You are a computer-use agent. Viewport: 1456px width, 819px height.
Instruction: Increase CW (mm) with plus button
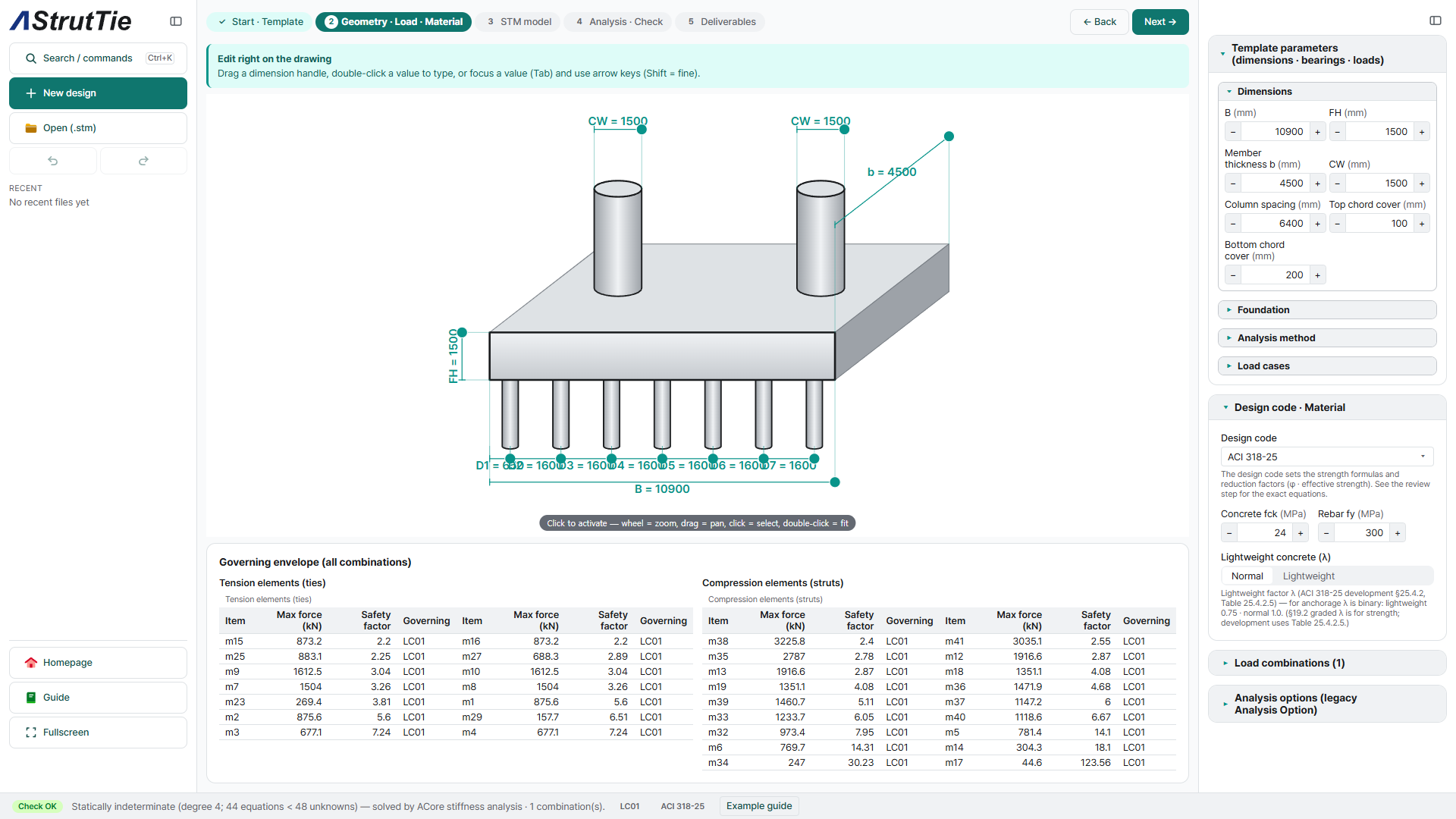point(1422,184)
